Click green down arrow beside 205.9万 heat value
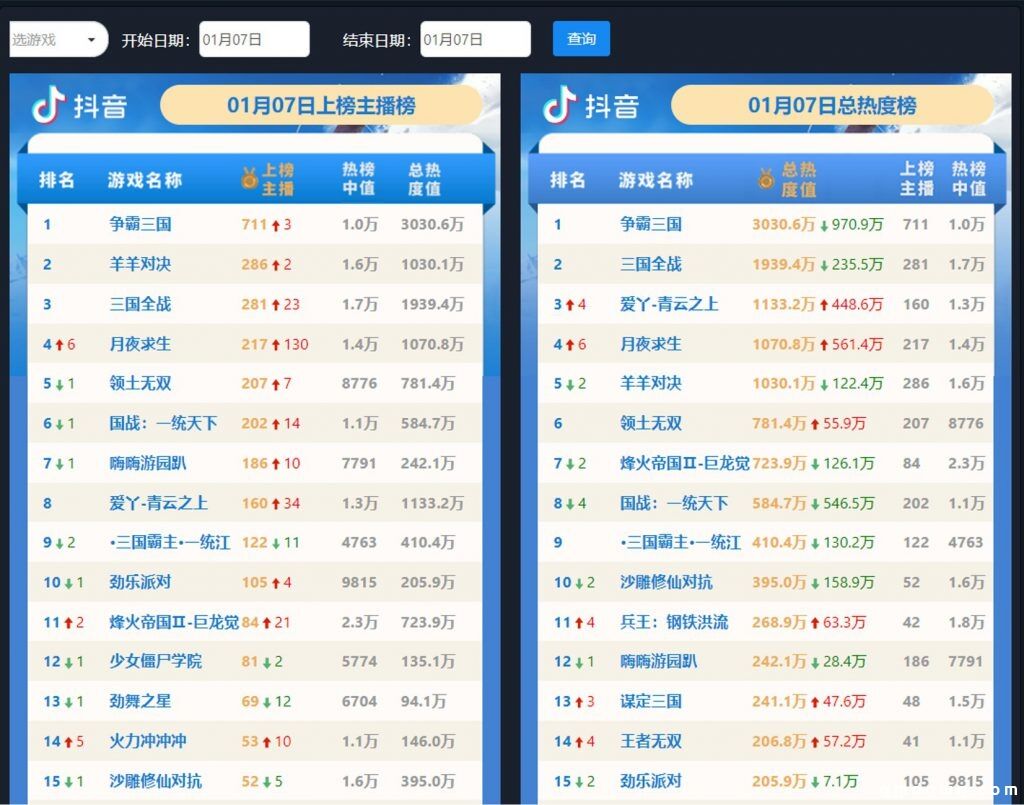This screenshot has width=1024, height=805. (815, 782)
